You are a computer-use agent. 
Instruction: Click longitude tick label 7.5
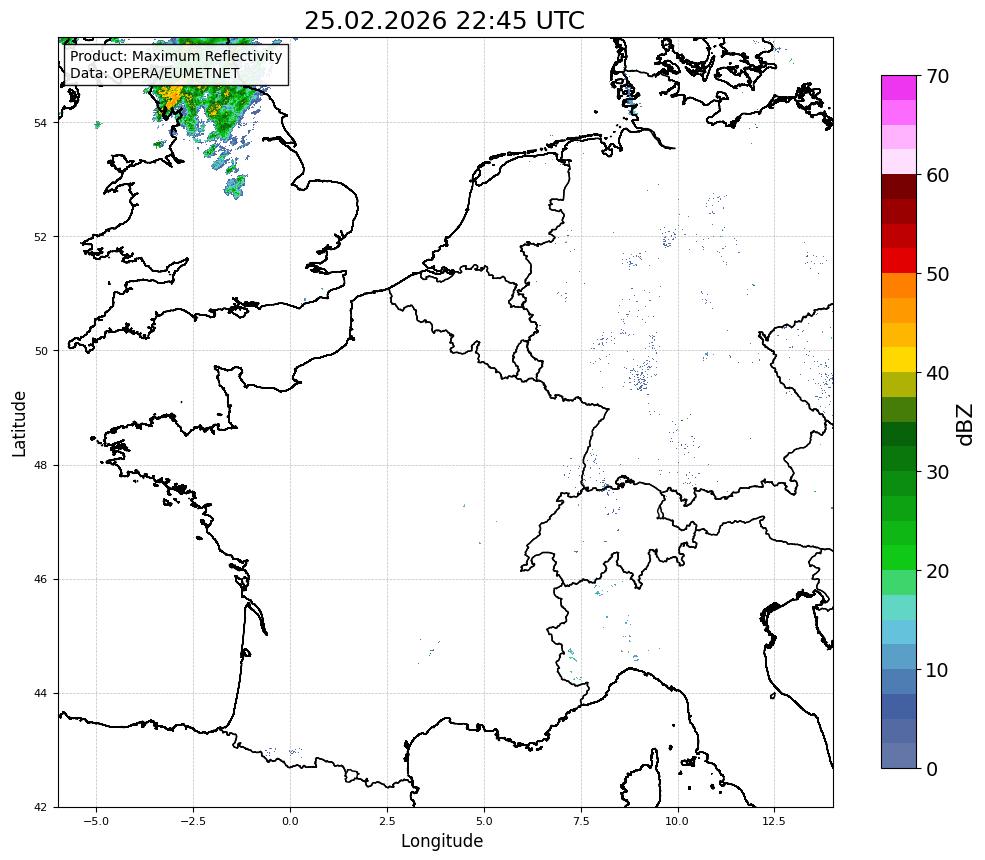tap(581, 821)
